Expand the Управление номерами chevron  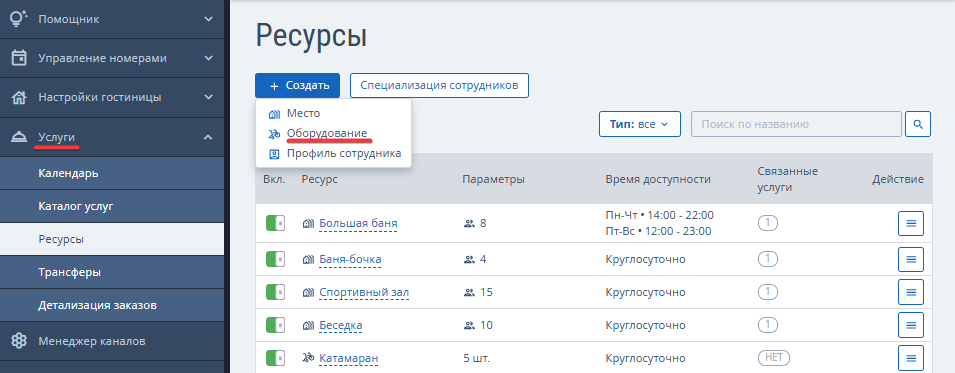tap(208, 59)
